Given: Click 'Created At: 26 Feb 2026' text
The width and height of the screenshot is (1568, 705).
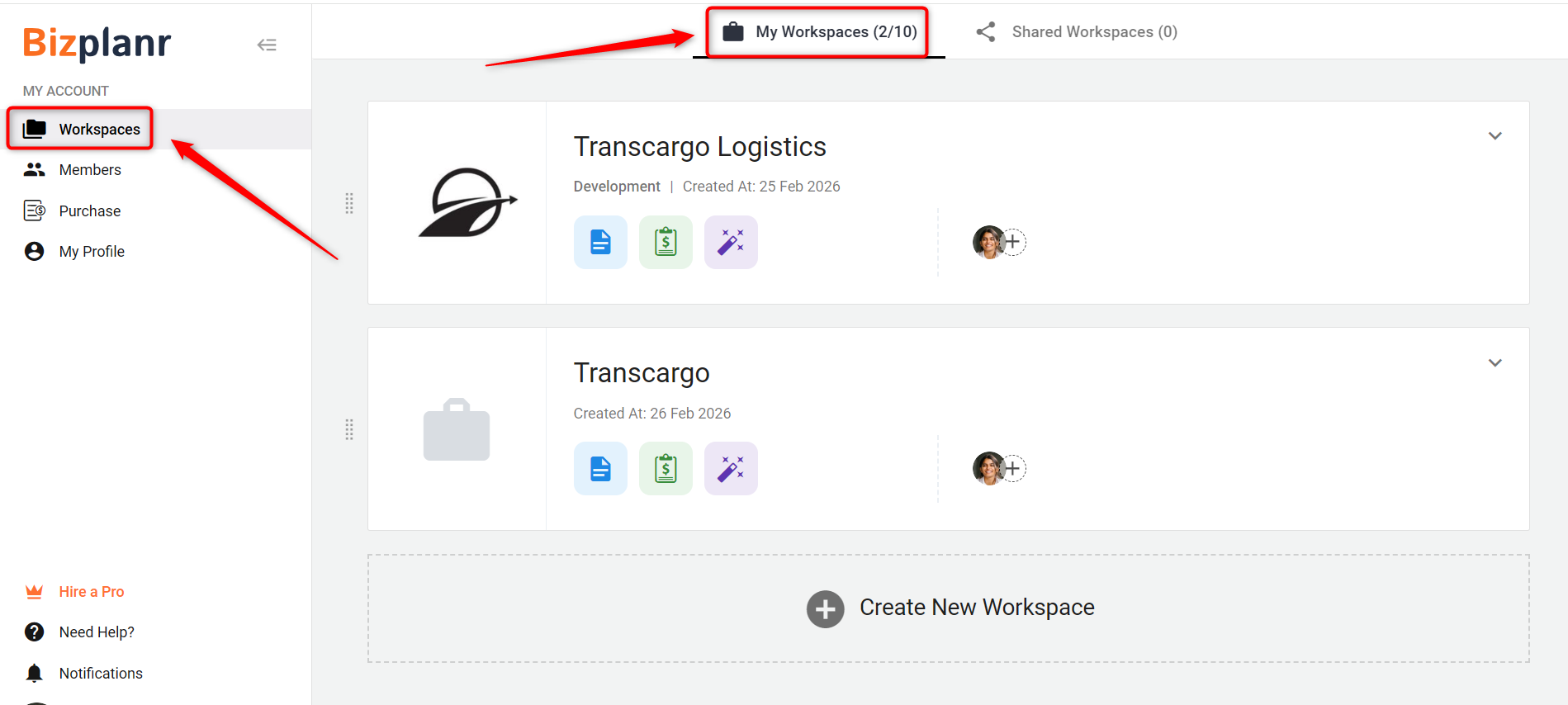Looking at the screenshot, I should (652, 414).
